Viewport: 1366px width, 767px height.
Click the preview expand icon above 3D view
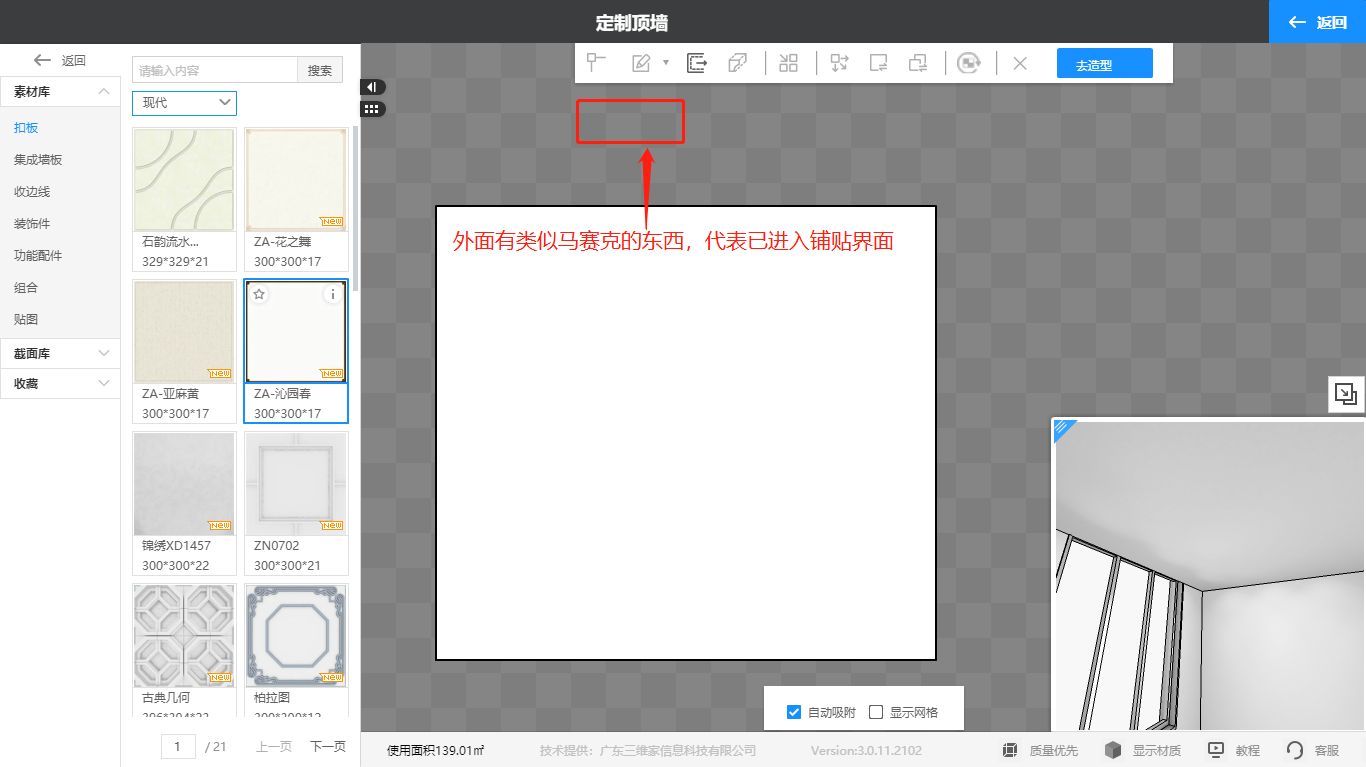pos(1346,394)
